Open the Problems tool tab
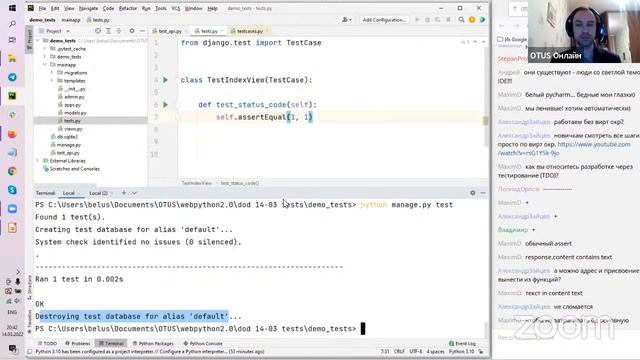640x360 pixels. [78, 343]
